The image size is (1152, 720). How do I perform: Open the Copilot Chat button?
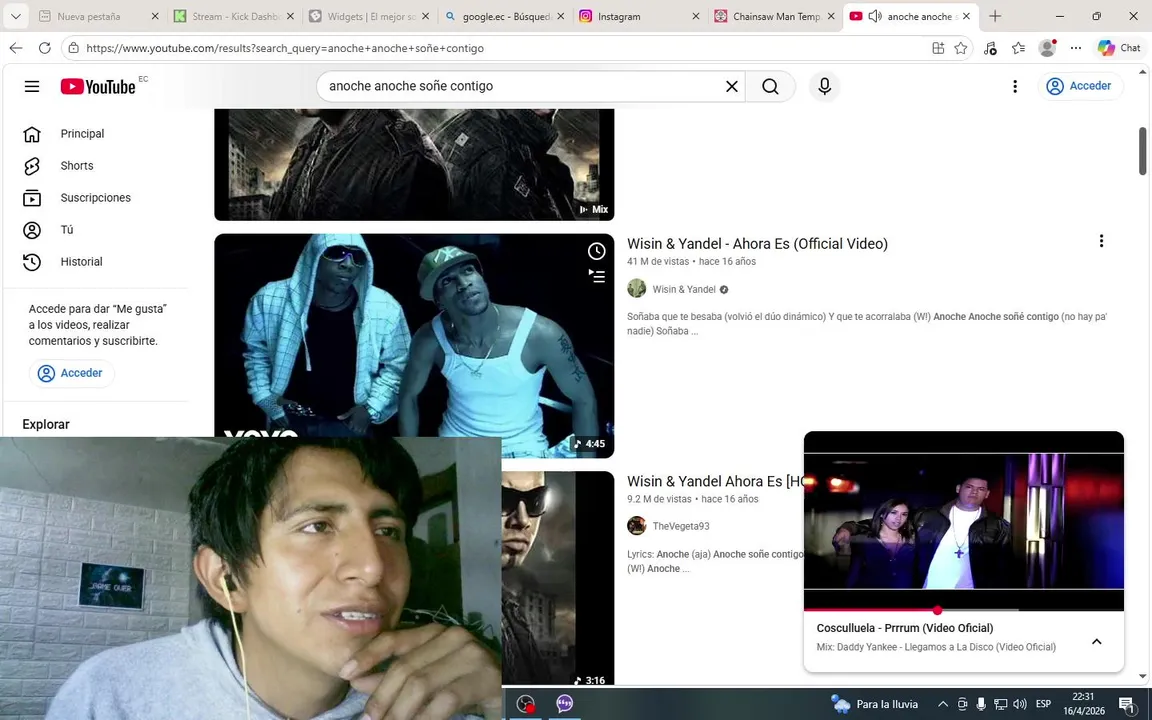[x=1119, y=48]
